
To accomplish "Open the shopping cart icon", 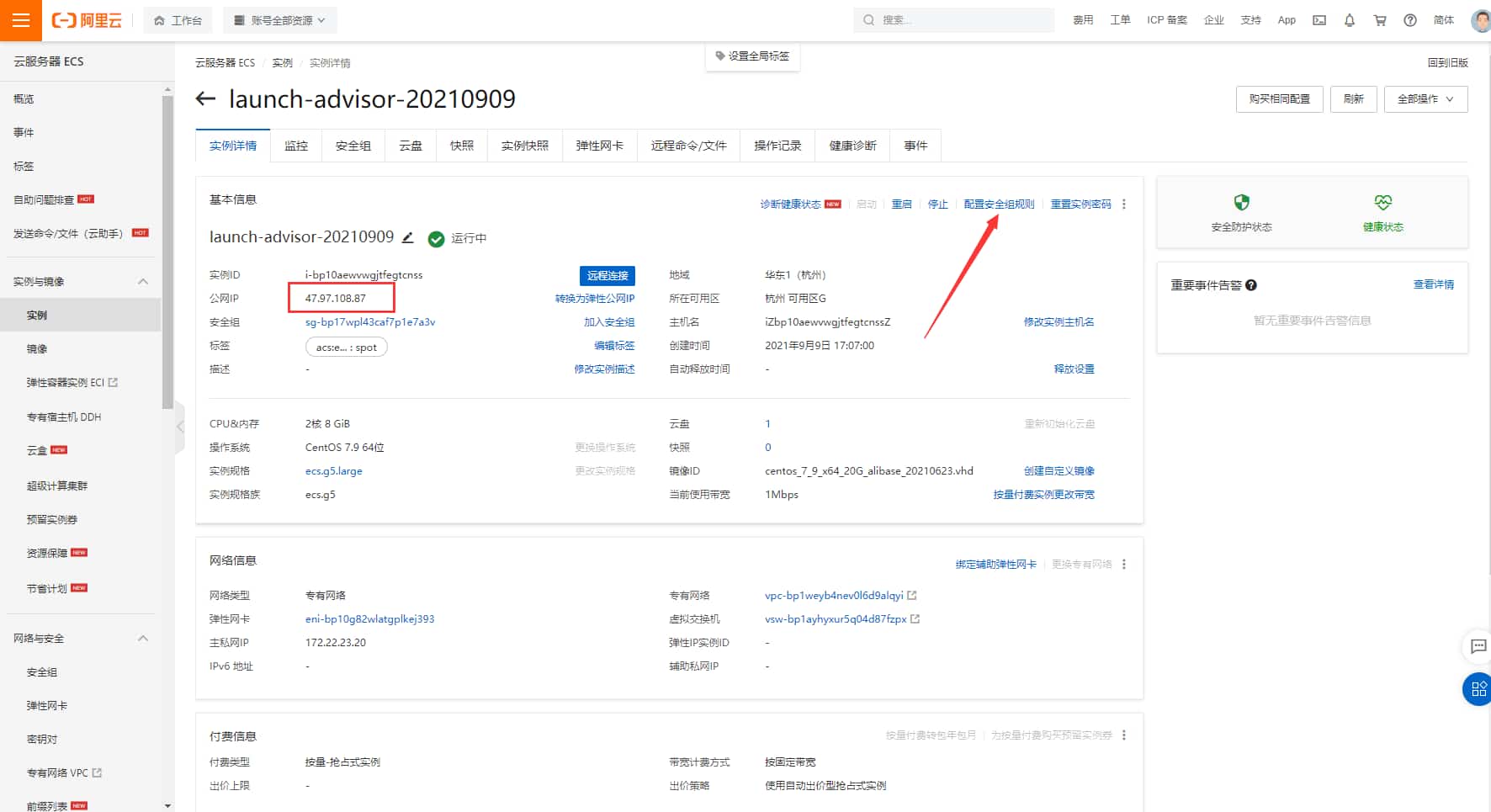I will [x=1380, y=19].
